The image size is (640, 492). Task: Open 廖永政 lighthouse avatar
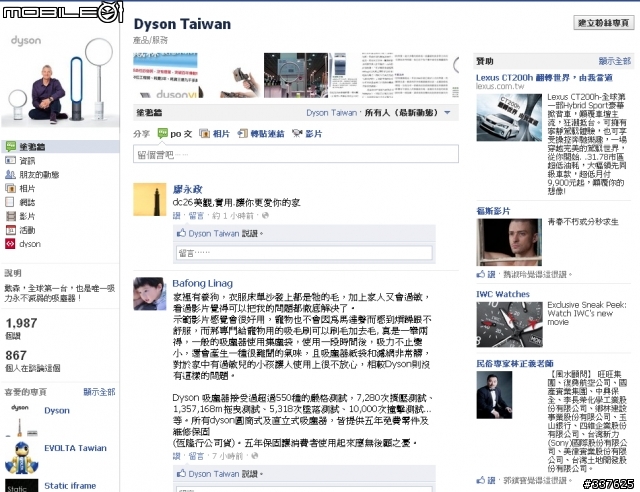tap(150, 199)
